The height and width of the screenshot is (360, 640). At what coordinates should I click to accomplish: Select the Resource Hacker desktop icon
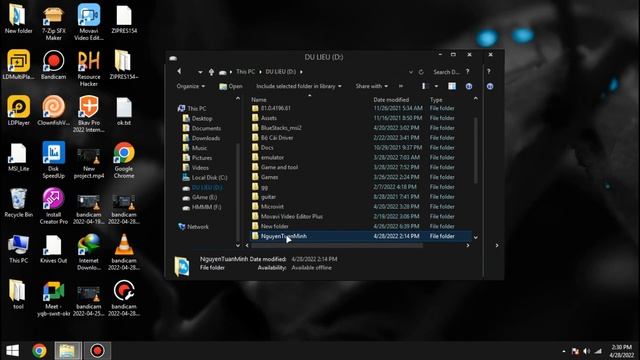[89, 68]
